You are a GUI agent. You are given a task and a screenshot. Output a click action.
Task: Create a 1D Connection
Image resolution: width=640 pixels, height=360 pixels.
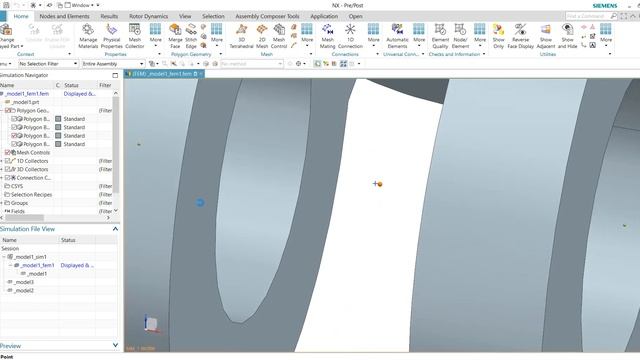point(350,36)
